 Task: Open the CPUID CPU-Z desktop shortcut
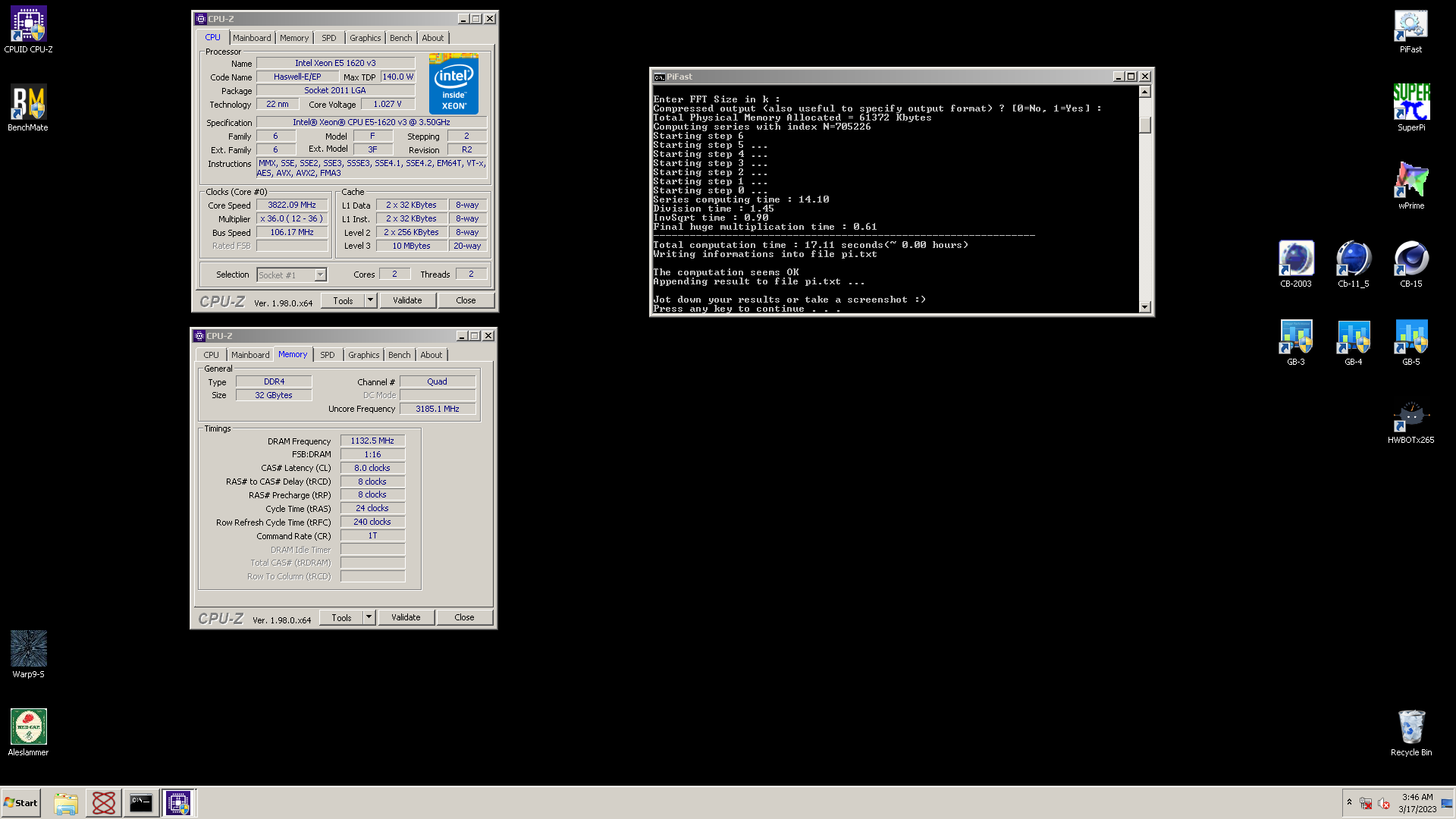[x=28, y=30]
